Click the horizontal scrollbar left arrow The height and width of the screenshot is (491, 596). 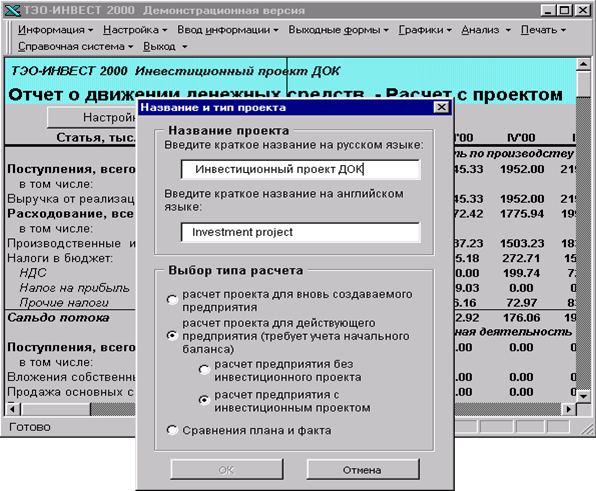(x=13, y=409)
